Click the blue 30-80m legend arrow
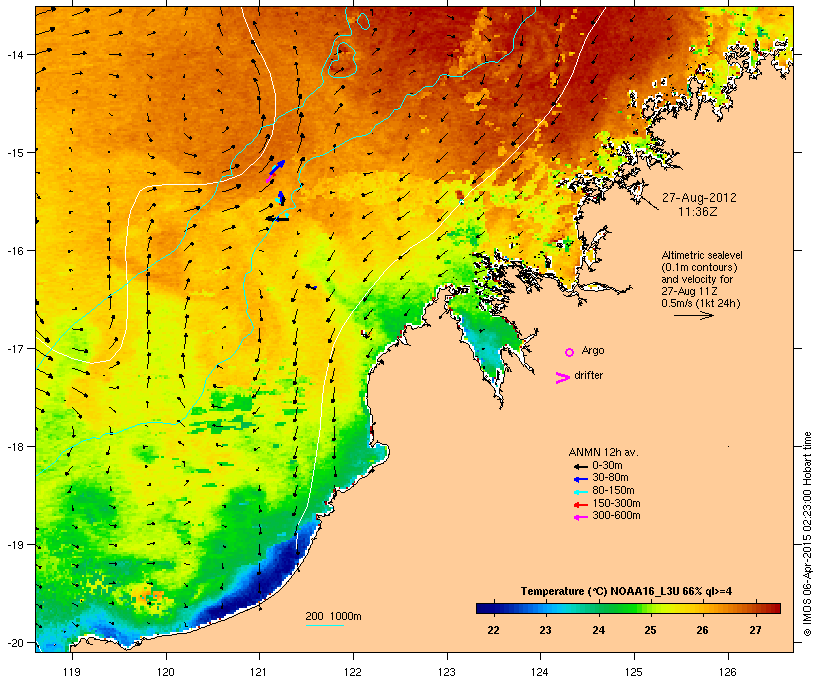The width and height of the screenshot is (820, 680). click(580, 479)
